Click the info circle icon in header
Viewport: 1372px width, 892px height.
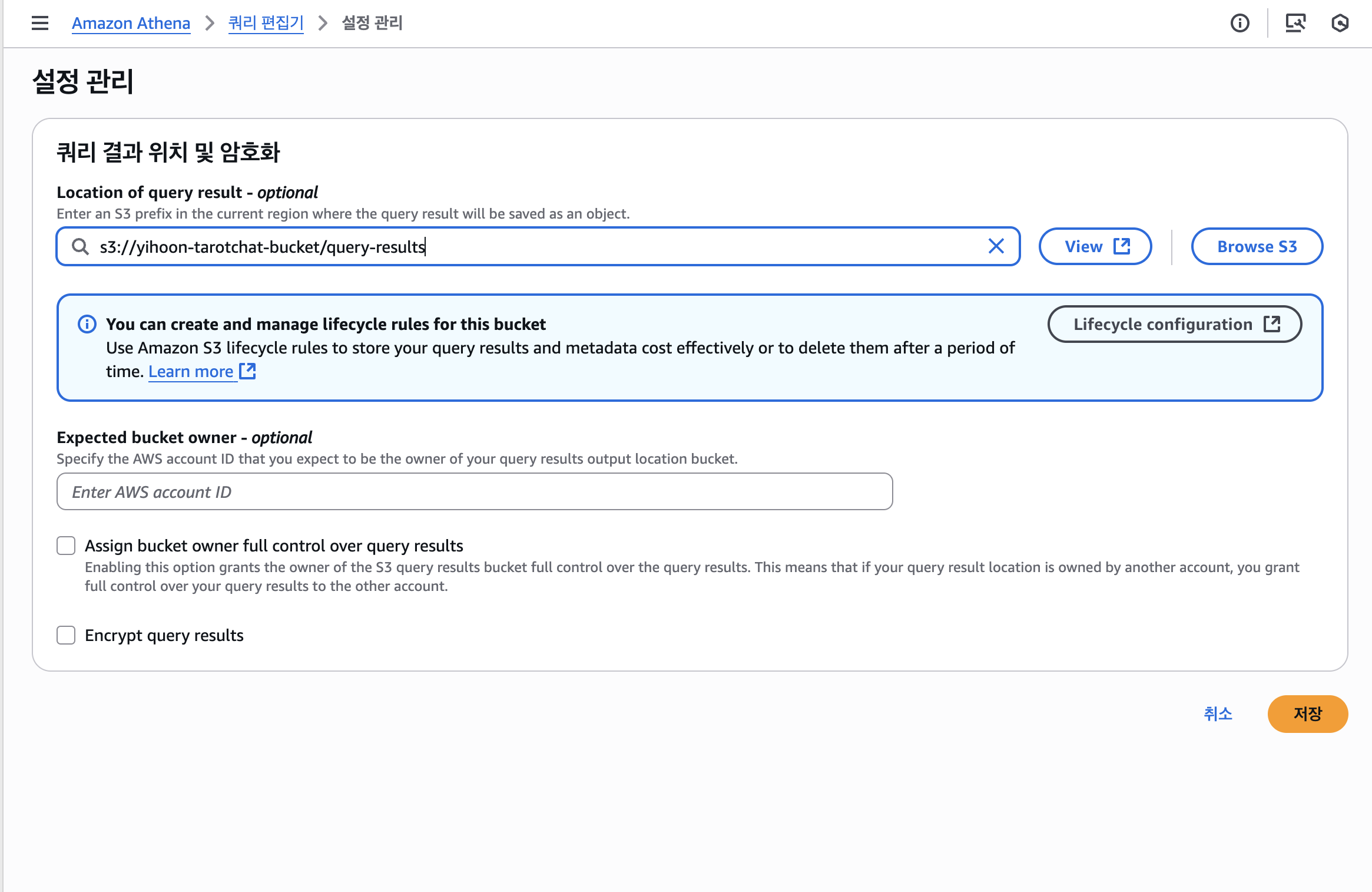point(1240,23)
